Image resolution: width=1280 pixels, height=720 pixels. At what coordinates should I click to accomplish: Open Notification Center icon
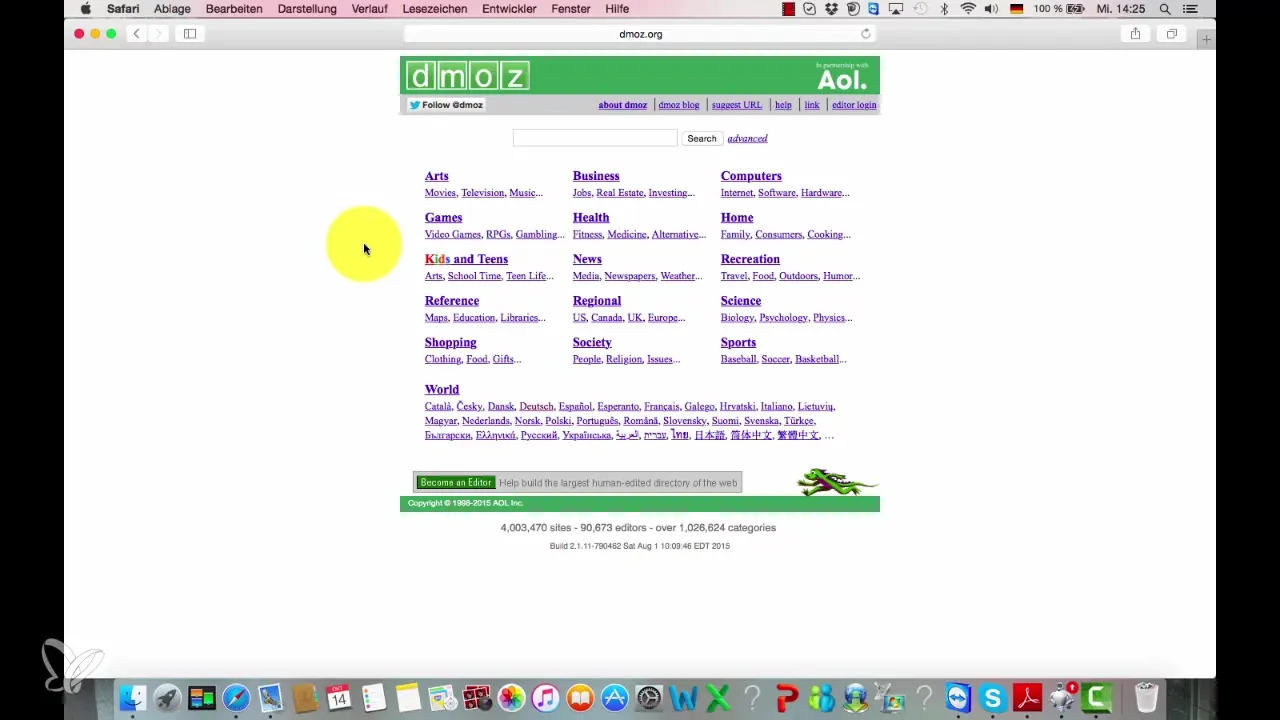pos(1189,9)
